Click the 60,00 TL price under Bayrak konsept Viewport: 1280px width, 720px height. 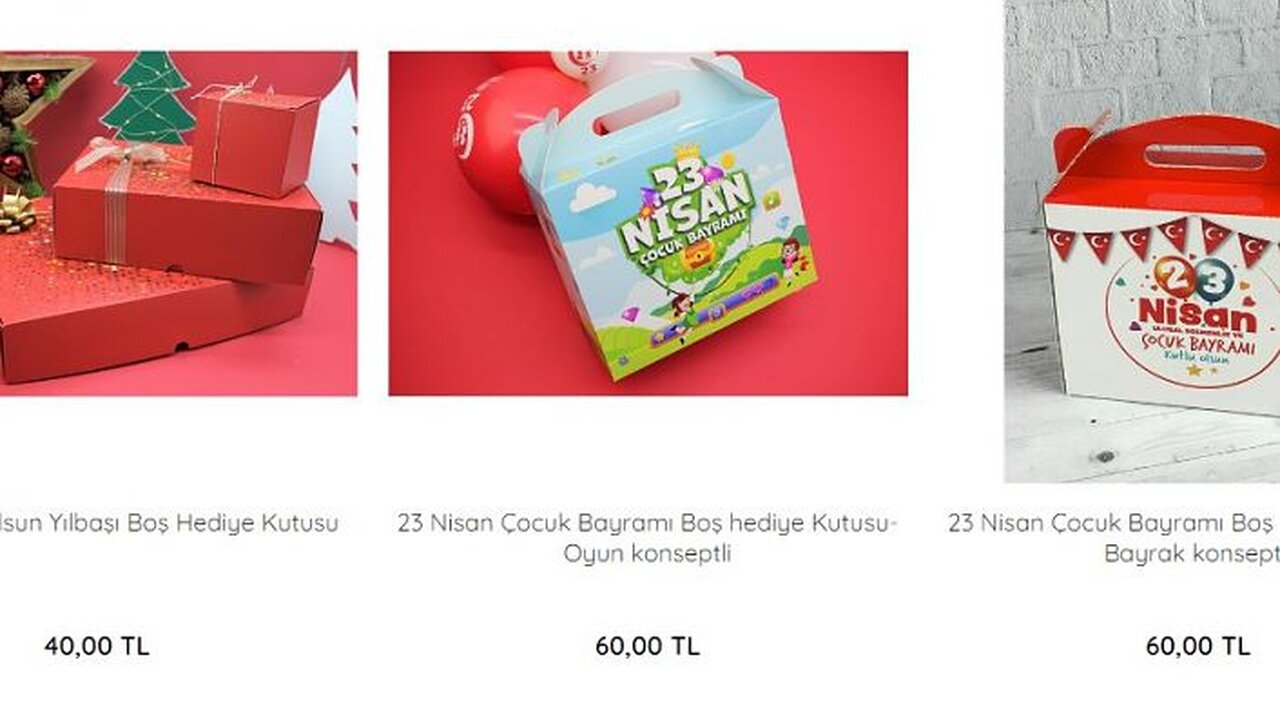pos(1198,646)
